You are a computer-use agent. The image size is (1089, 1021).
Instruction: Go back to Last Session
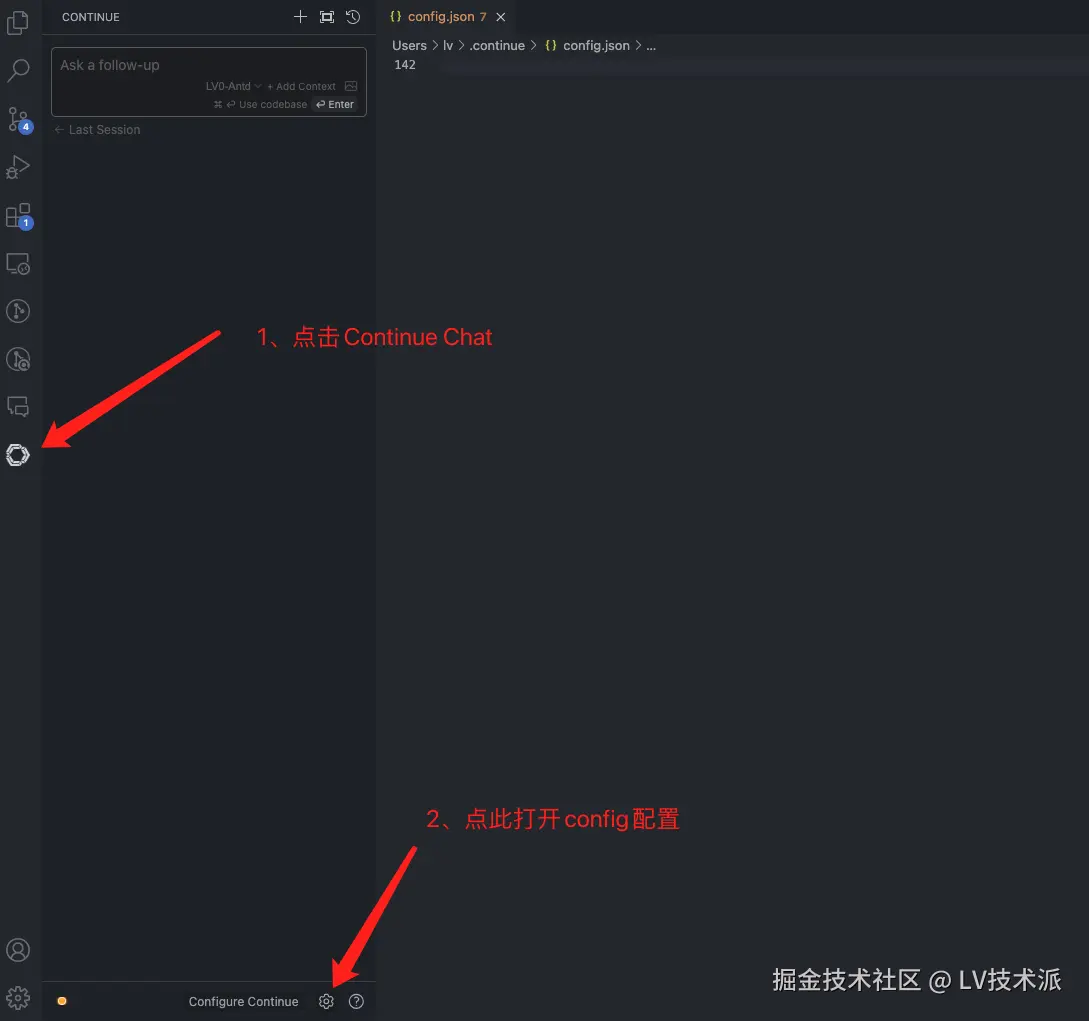(97, 130)
